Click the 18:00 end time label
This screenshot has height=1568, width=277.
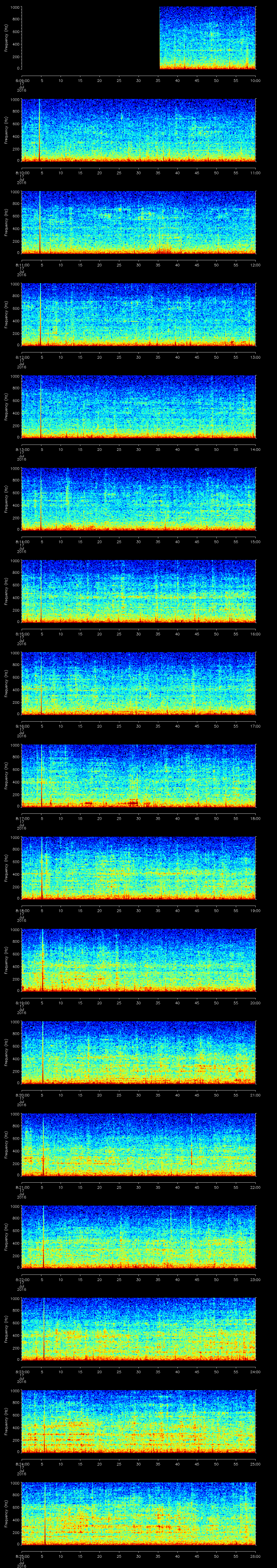click(256, 818)
